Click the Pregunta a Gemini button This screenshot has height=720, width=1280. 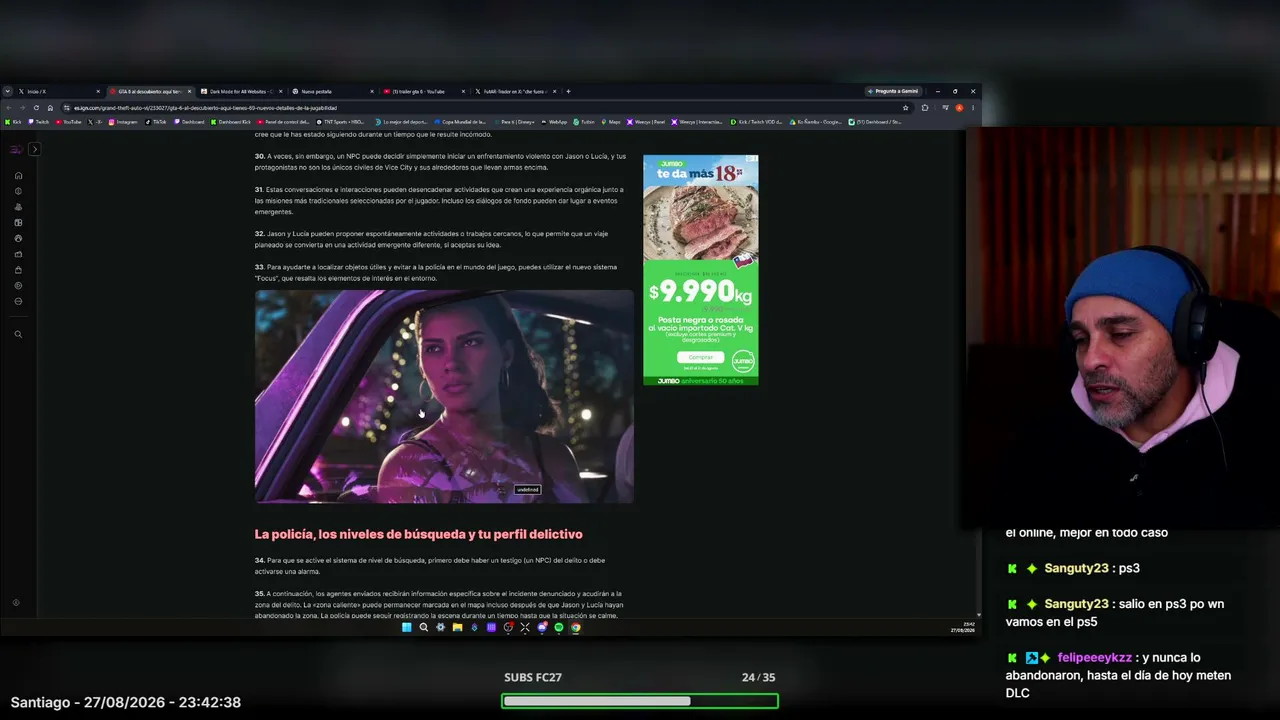pyautogui.click(x=893, y=91)
